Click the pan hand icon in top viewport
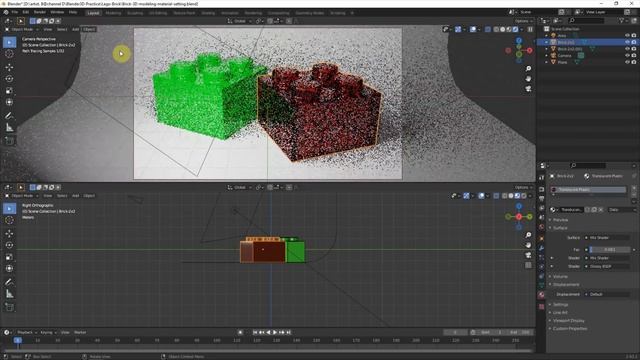The image size is (640, 360). point(528,78)
